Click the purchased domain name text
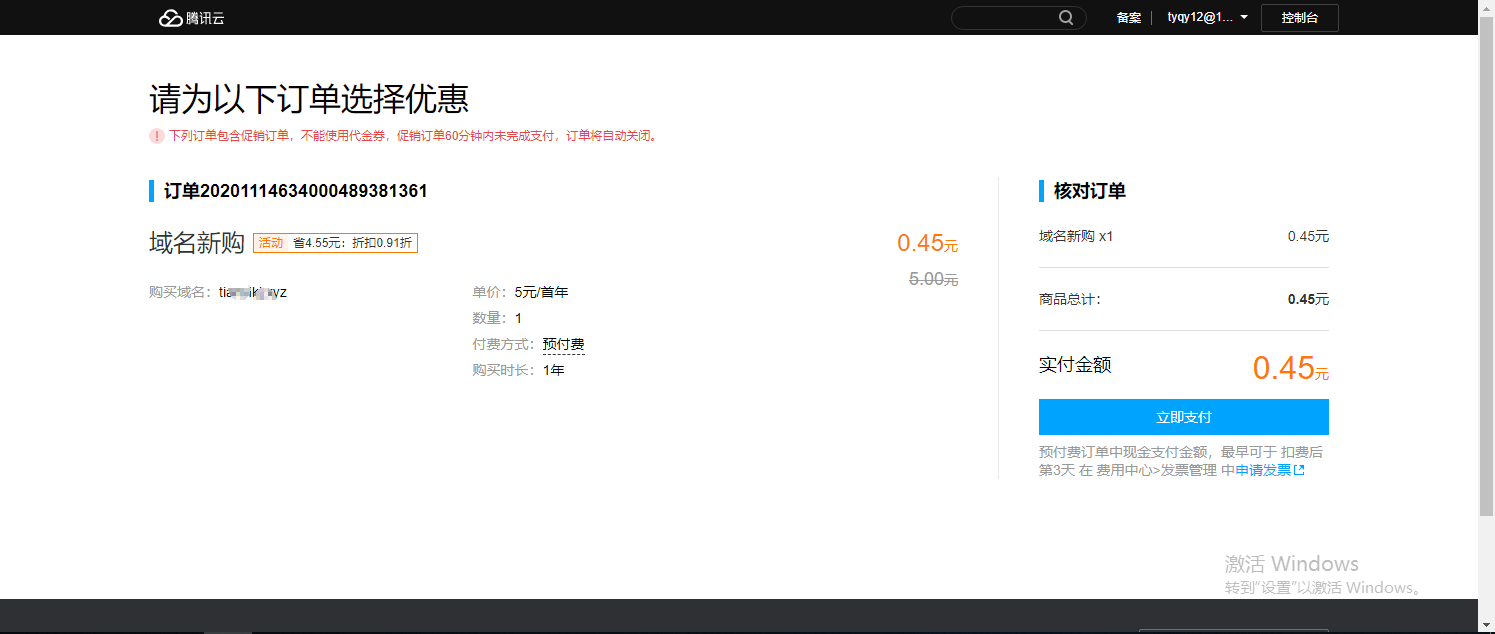This screenshot has height=634, width=1495. pos(252,291)
